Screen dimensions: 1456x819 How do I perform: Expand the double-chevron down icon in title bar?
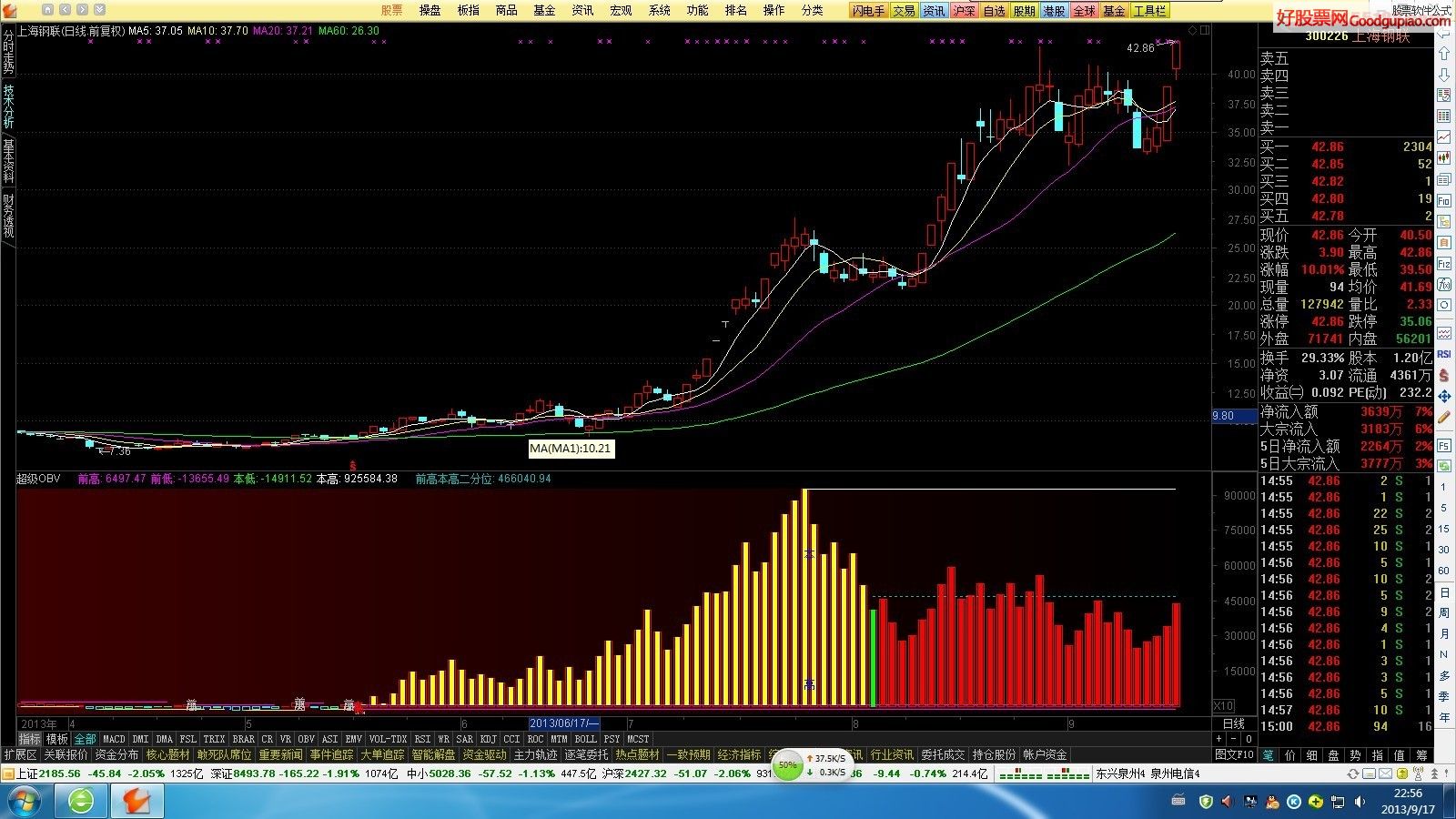tap(100, 10)
